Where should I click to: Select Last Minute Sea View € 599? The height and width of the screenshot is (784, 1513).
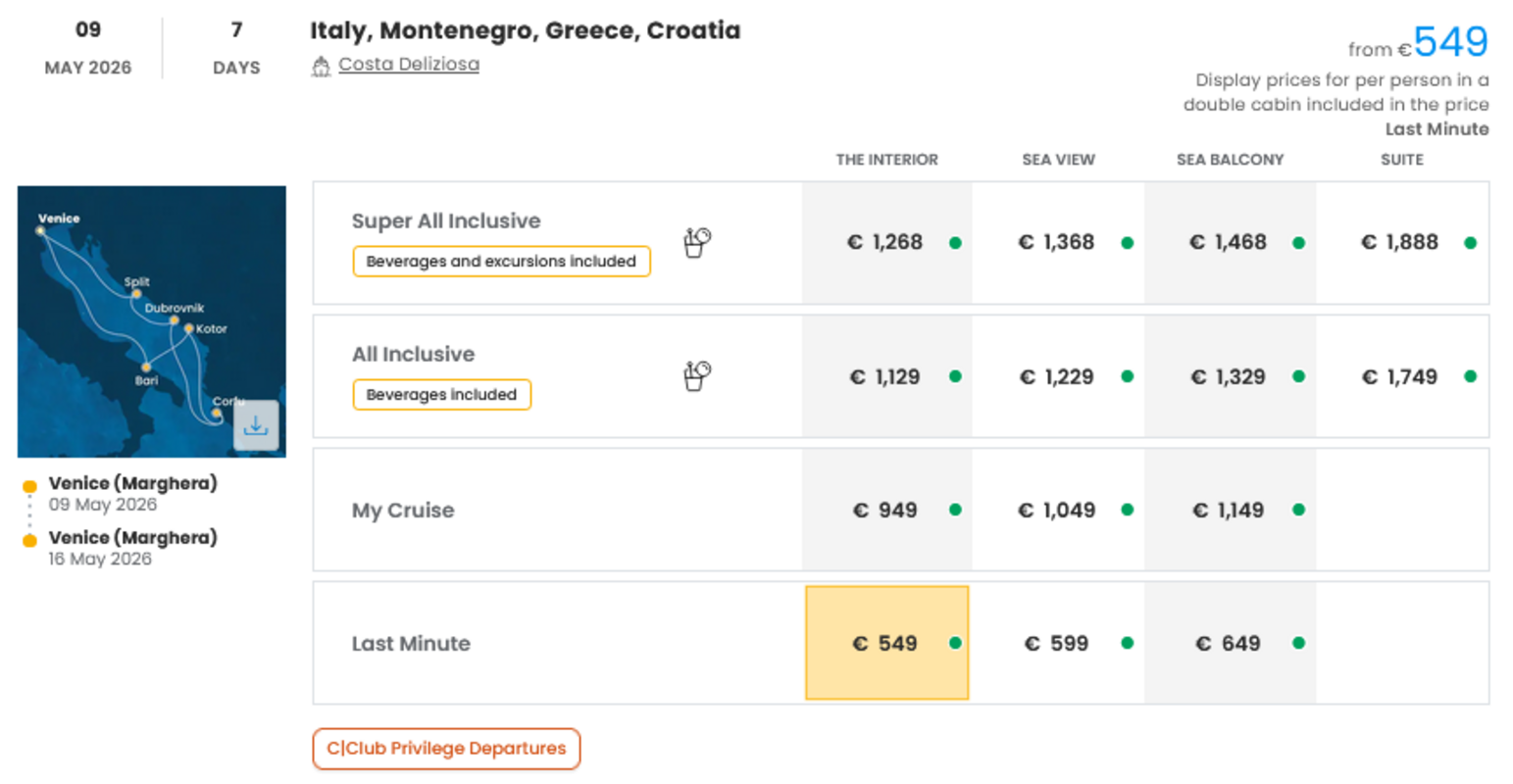(x=1057, y=643)
